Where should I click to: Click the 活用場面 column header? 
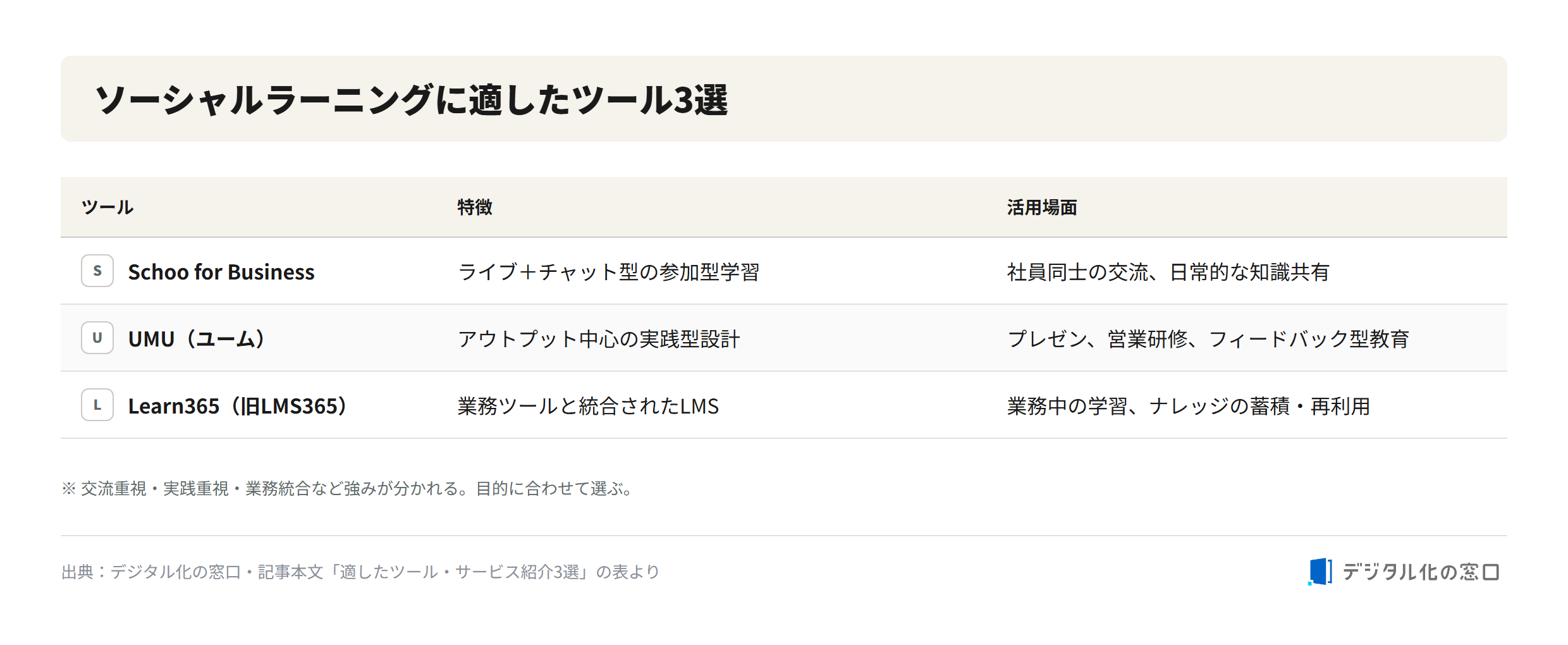(x=1042, y=207)
